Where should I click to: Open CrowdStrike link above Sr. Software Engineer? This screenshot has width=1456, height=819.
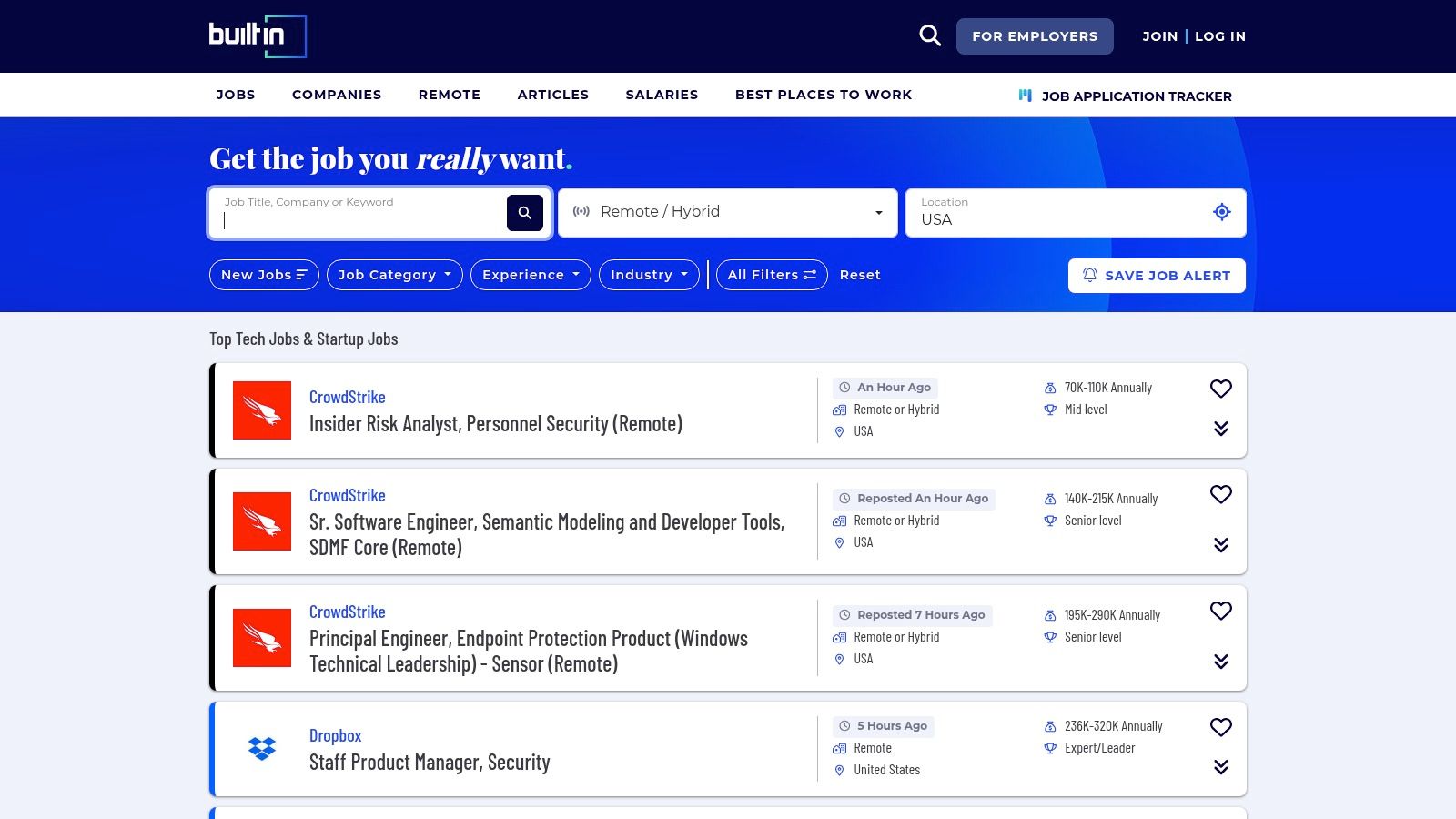click(348, 495)
